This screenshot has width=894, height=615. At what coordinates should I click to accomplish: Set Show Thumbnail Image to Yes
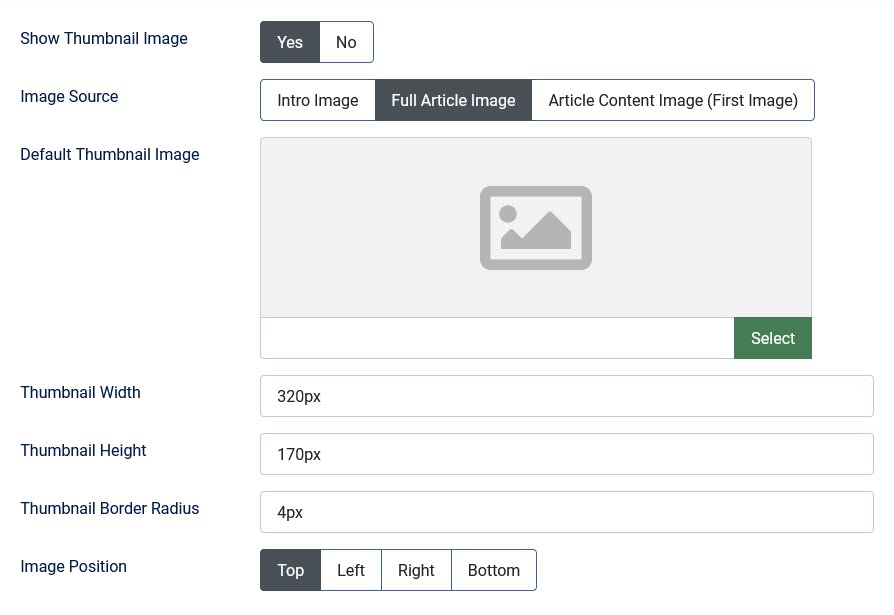coord(290,42)
